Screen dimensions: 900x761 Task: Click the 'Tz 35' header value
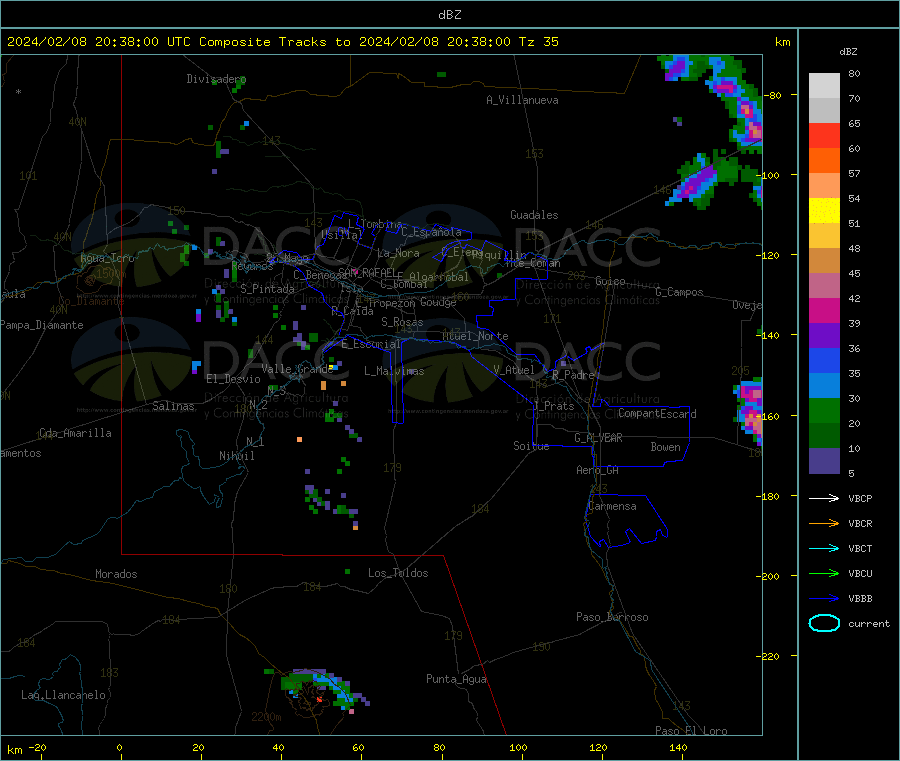click(x=538, y=42)
